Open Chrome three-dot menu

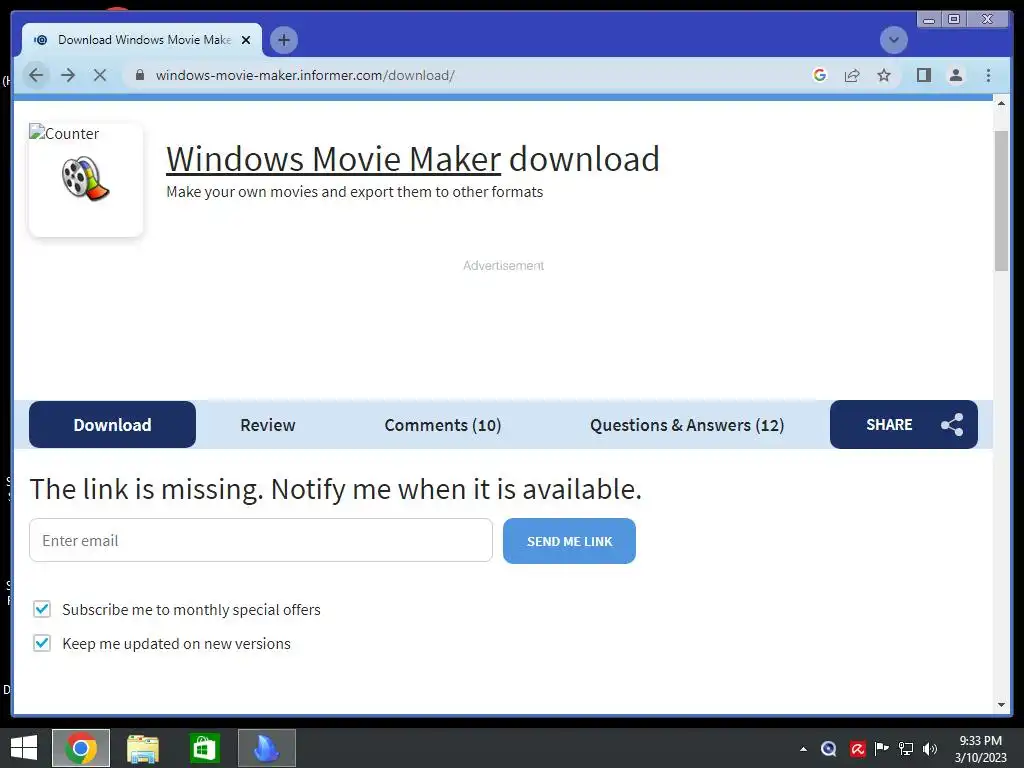pyautogui.click(x=988, y=75)
